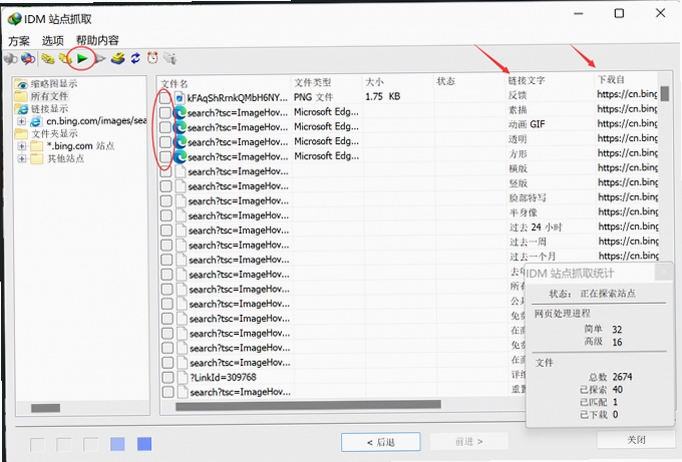
Task: Check the box for ?LinkId=309768
Action: [167, 377]
